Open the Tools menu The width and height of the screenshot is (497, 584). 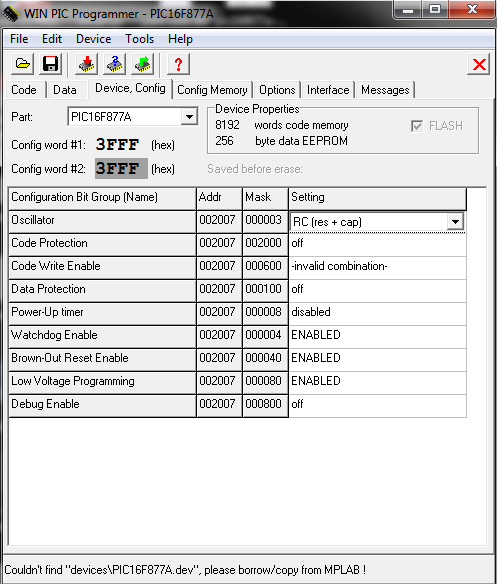coord(139,39)
